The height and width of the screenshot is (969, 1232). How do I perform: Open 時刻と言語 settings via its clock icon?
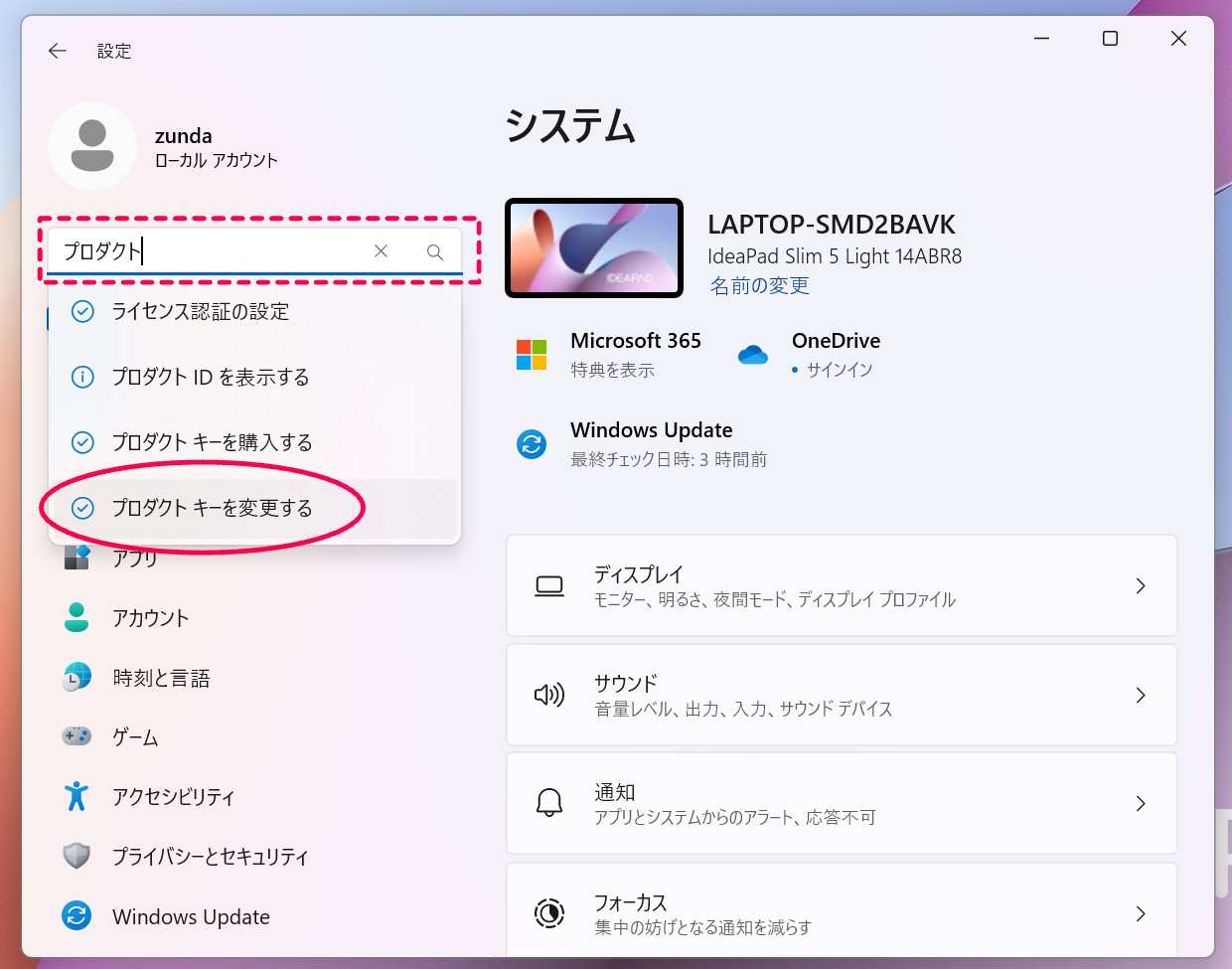click(x=77, y=677)
